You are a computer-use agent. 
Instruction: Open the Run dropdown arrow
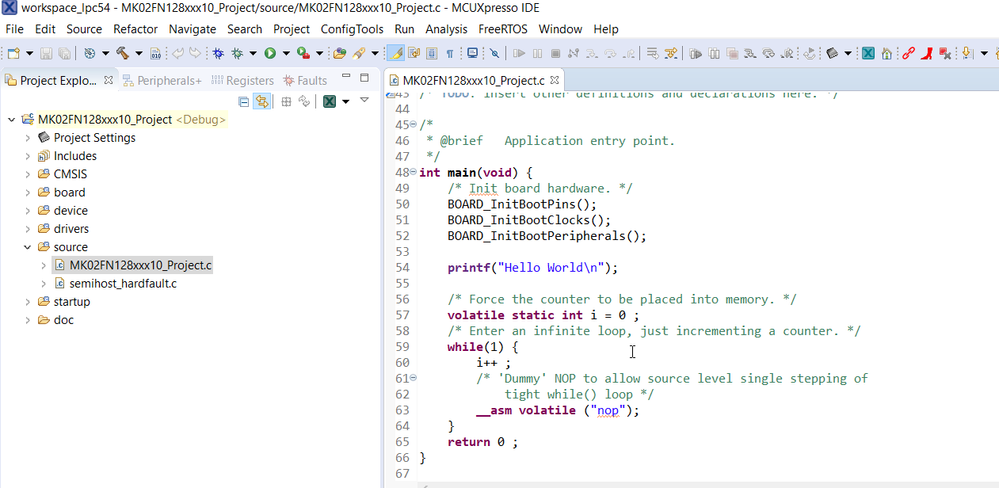click(x=286, y=54)
